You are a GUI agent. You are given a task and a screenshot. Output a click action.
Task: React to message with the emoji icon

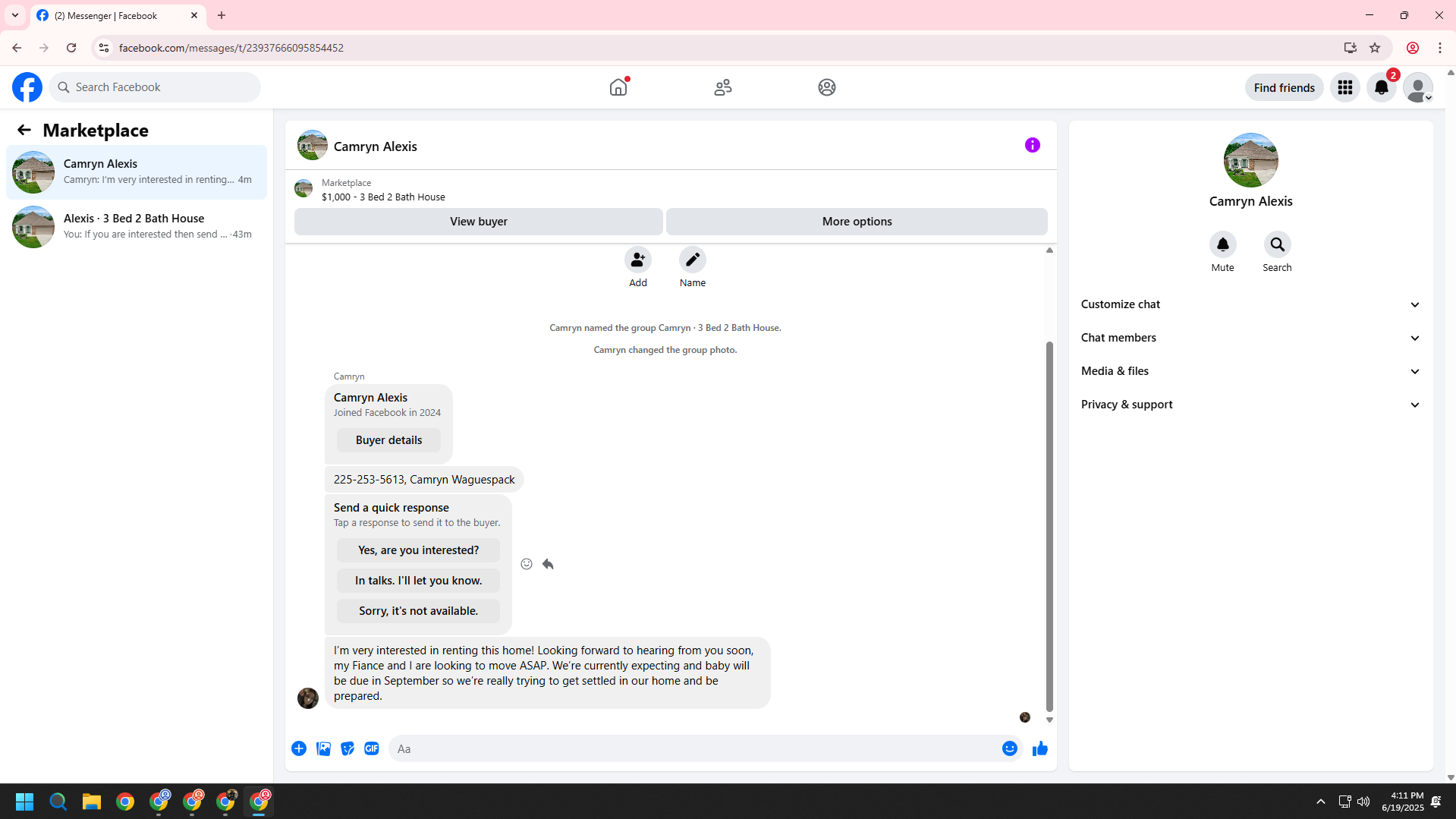527,564
